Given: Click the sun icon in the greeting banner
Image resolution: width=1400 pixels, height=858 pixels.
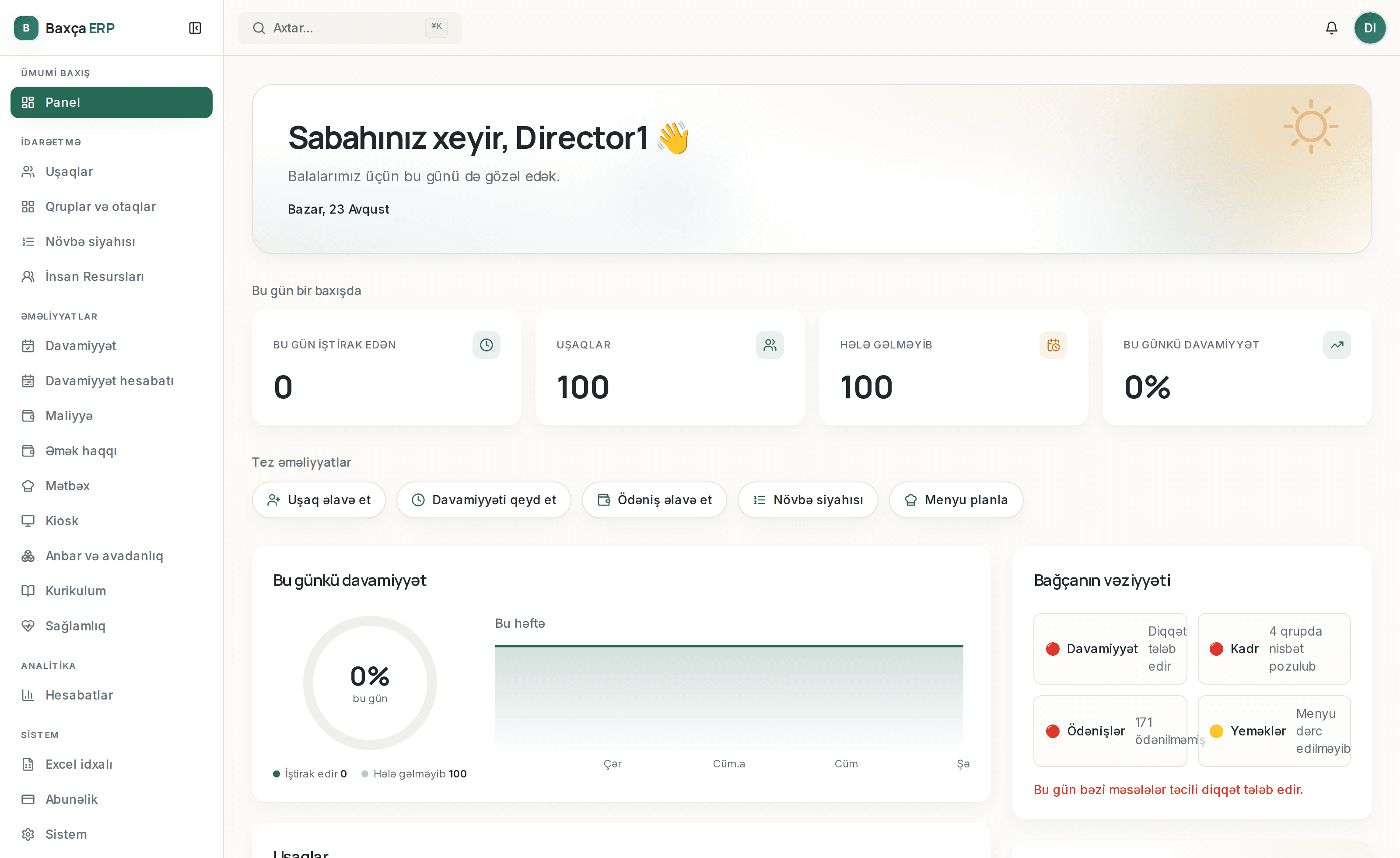Looking at the screenshot, I should (1311, 126).
